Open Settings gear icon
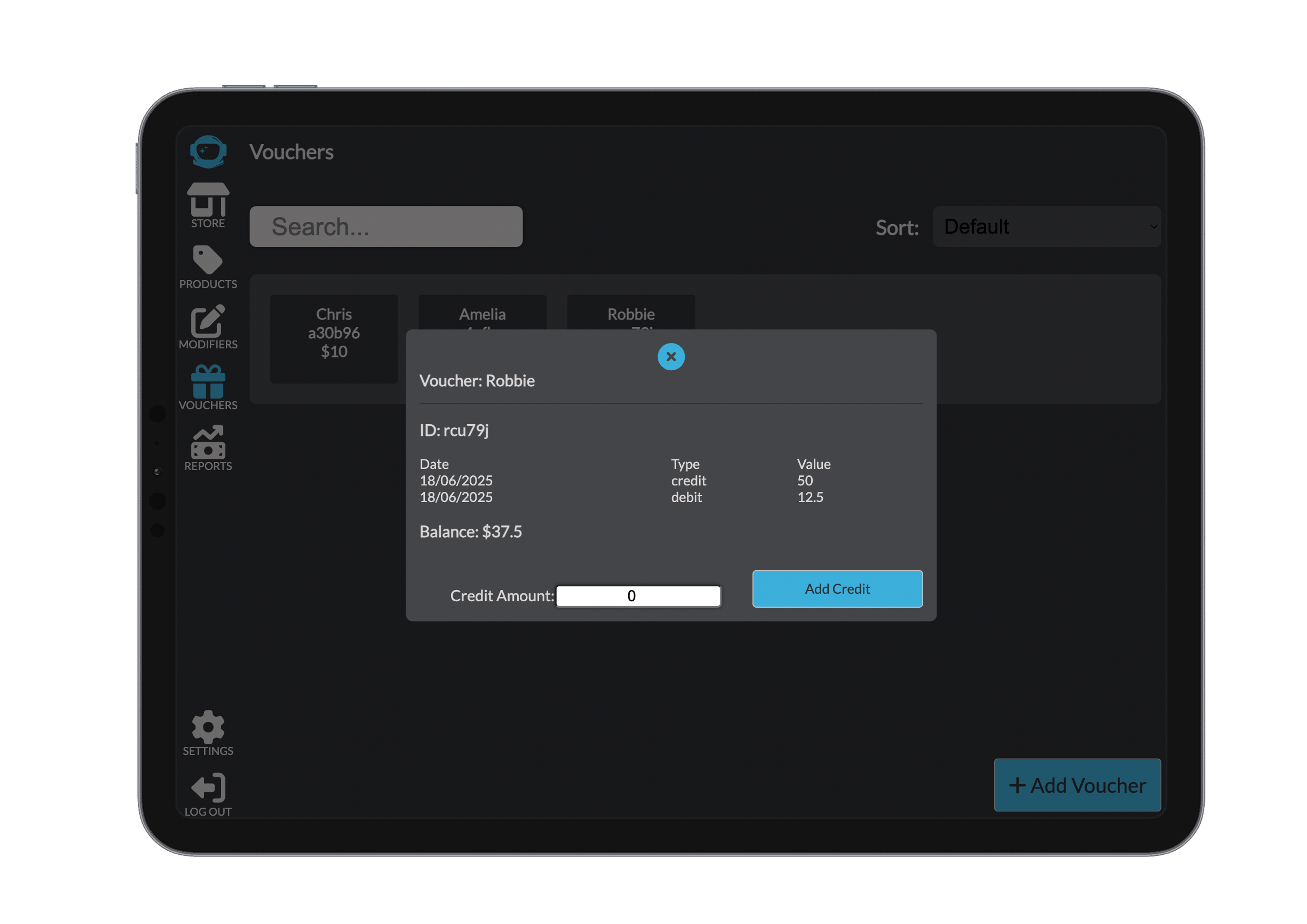Image resolution: width=1307 pixels, height=924 pixels. [208, 727]
